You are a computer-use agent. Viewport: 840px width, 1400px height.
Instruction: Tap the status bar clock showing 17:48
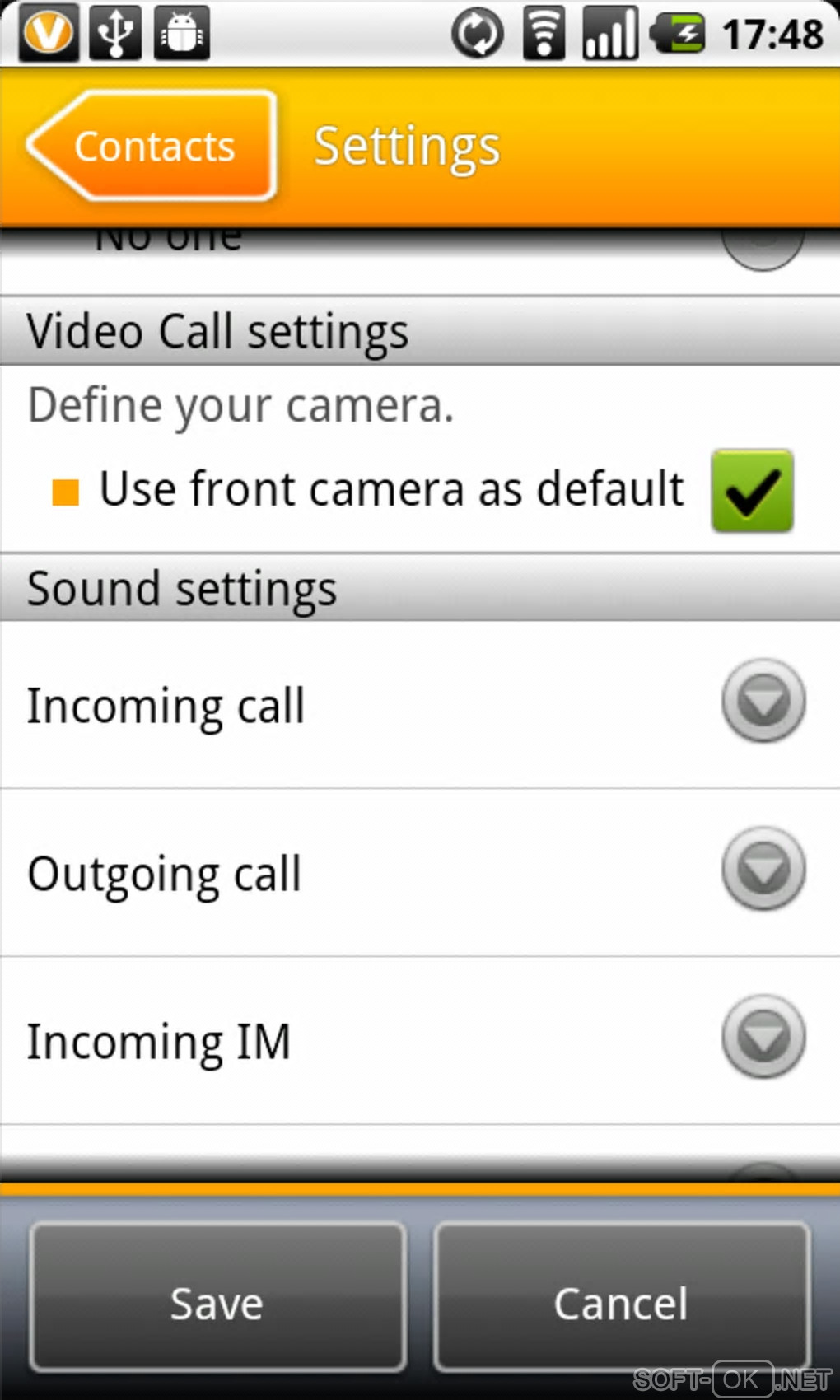(772, 35)
